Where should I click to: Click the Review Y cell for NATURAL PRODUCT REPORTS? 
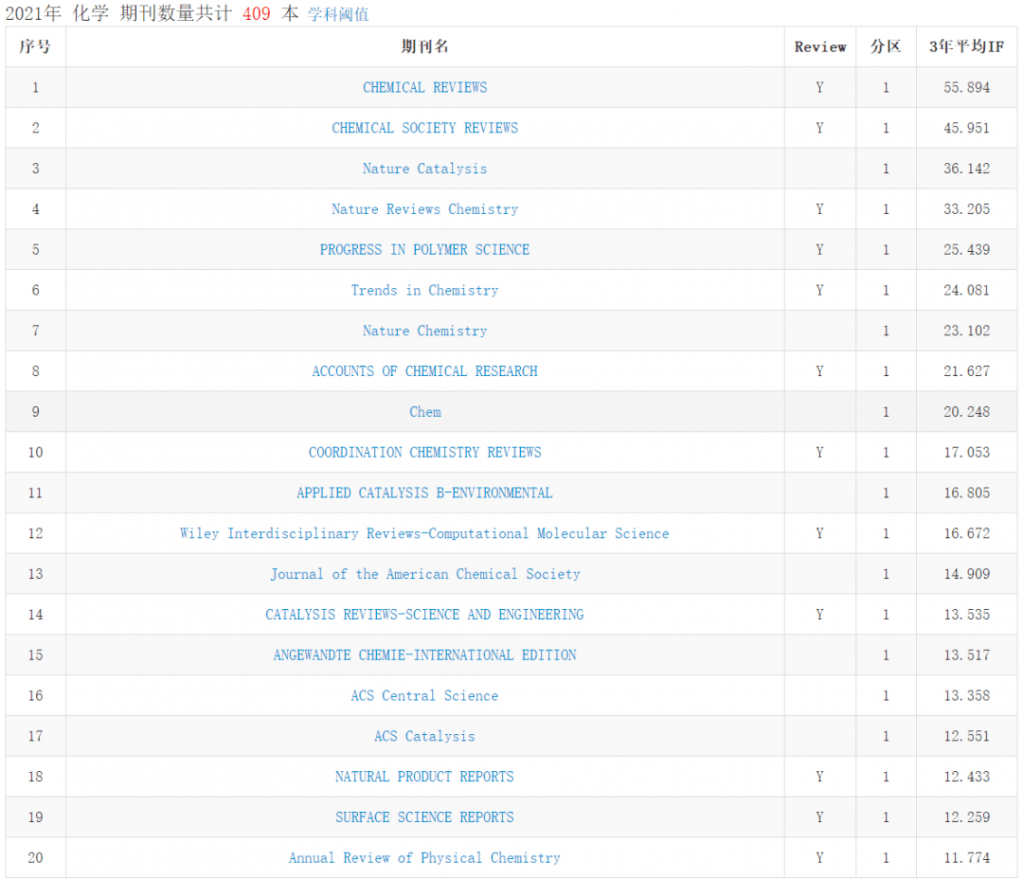(x=820, y=777)
